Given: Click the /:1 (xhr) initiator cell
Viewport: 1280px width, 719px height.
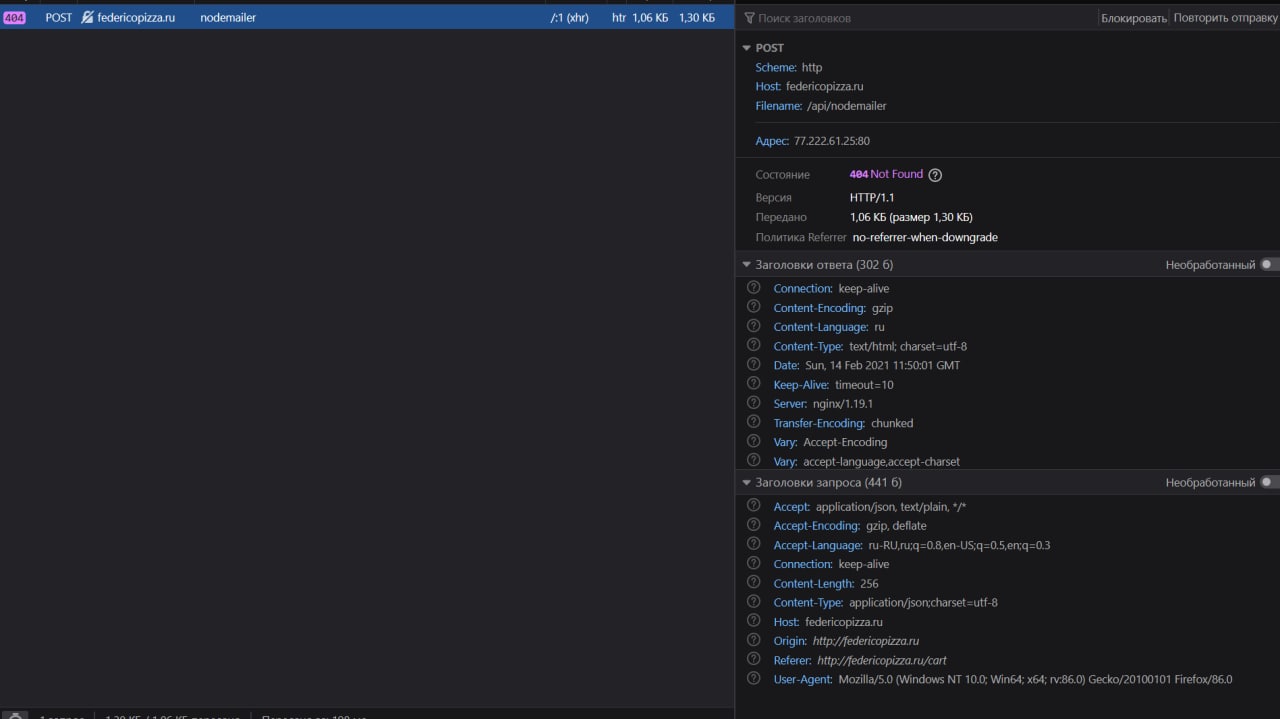Looking at the screenshot, I should pyautogui.click(x=570, y=17).
